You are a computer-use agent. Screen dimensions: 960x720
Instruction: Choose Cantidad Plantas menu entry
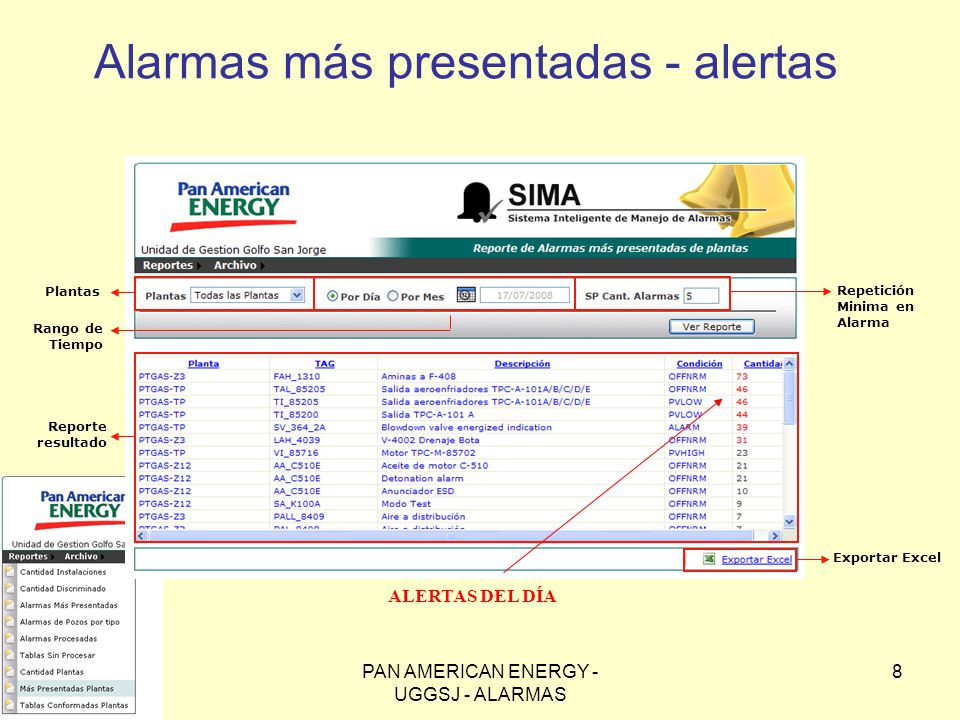[51, 672]
